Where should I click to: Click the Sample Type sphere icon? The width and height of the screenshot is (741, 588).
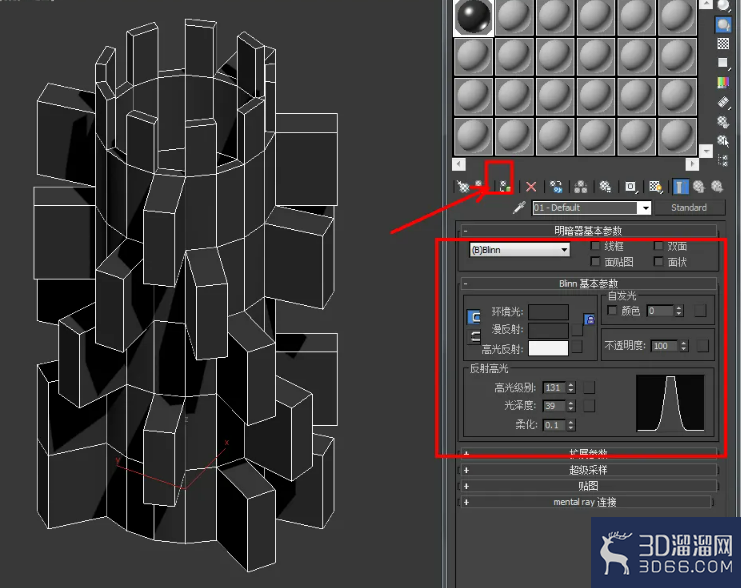[x=724, y=5]
